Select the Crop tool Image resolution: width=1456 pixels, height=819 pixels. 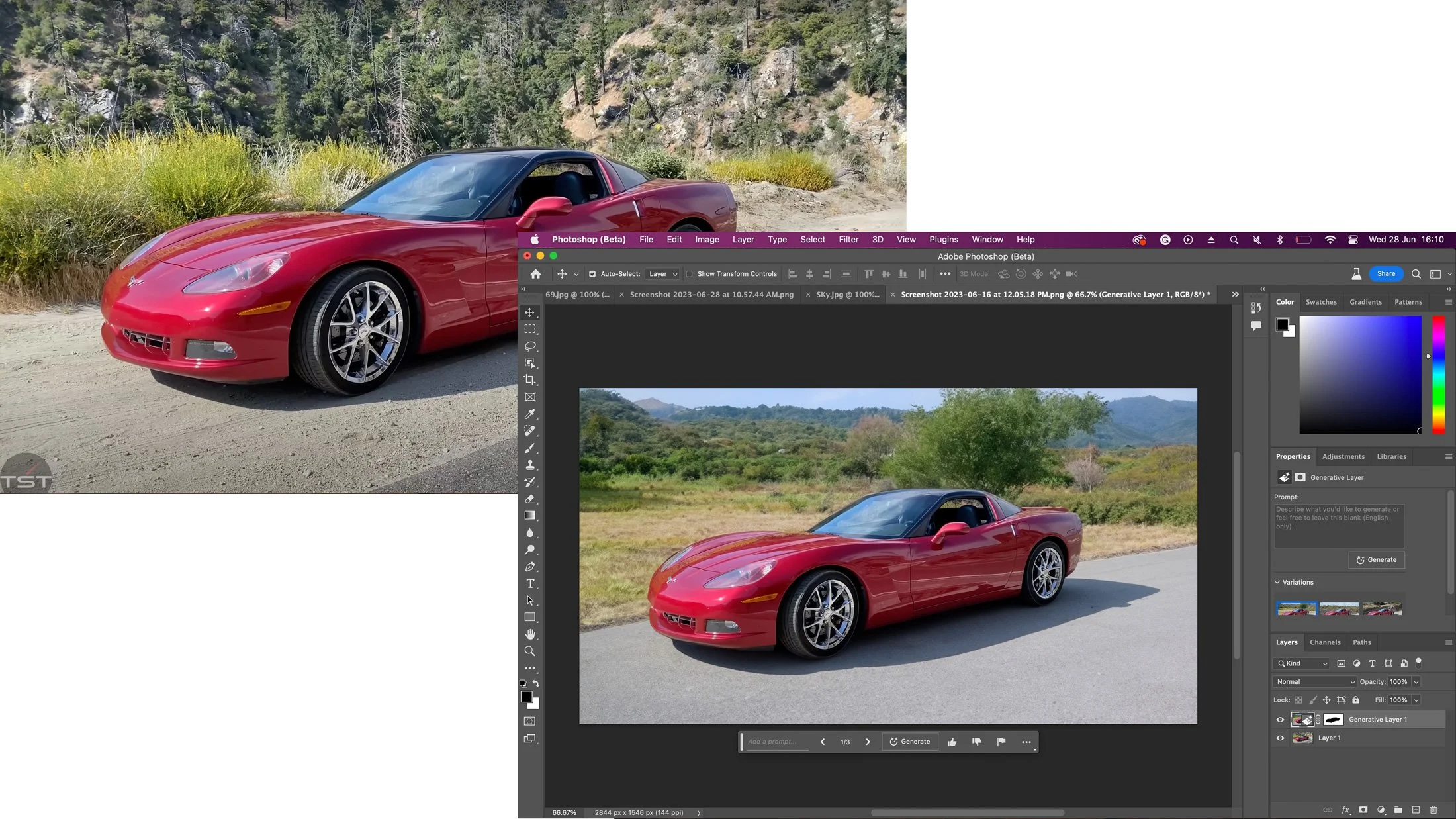click(x=530, y=380)
